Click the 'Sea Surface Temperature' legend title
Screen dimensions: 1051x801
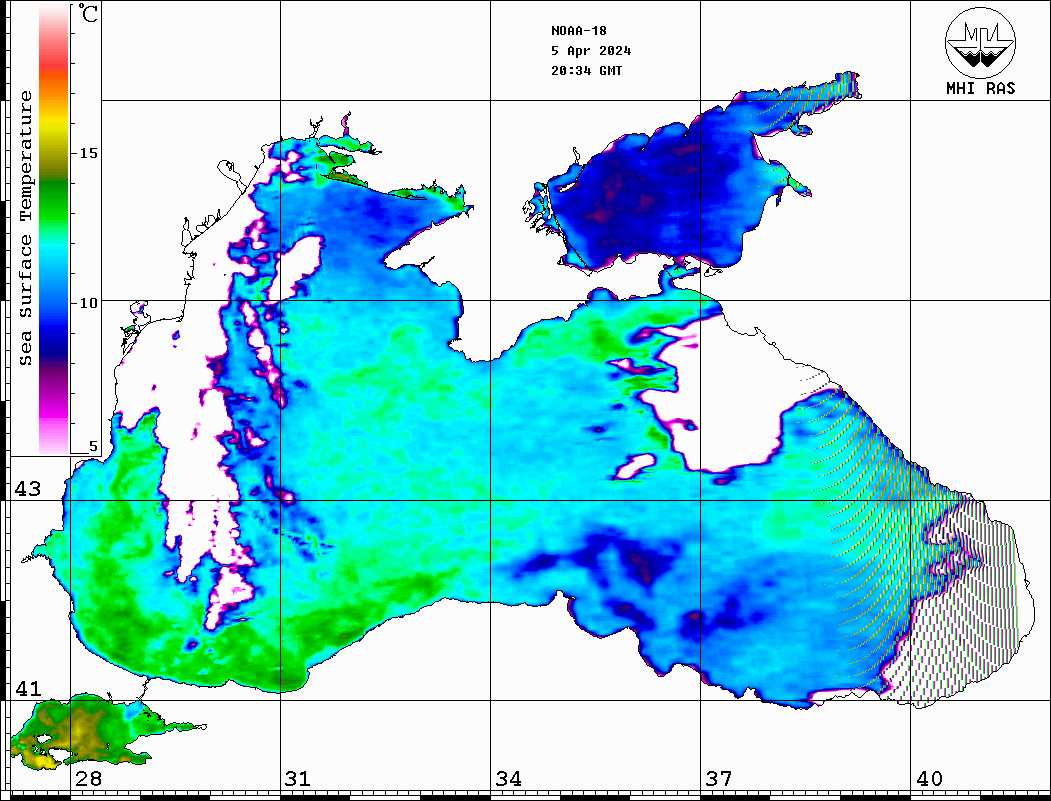tap(25, 229)
